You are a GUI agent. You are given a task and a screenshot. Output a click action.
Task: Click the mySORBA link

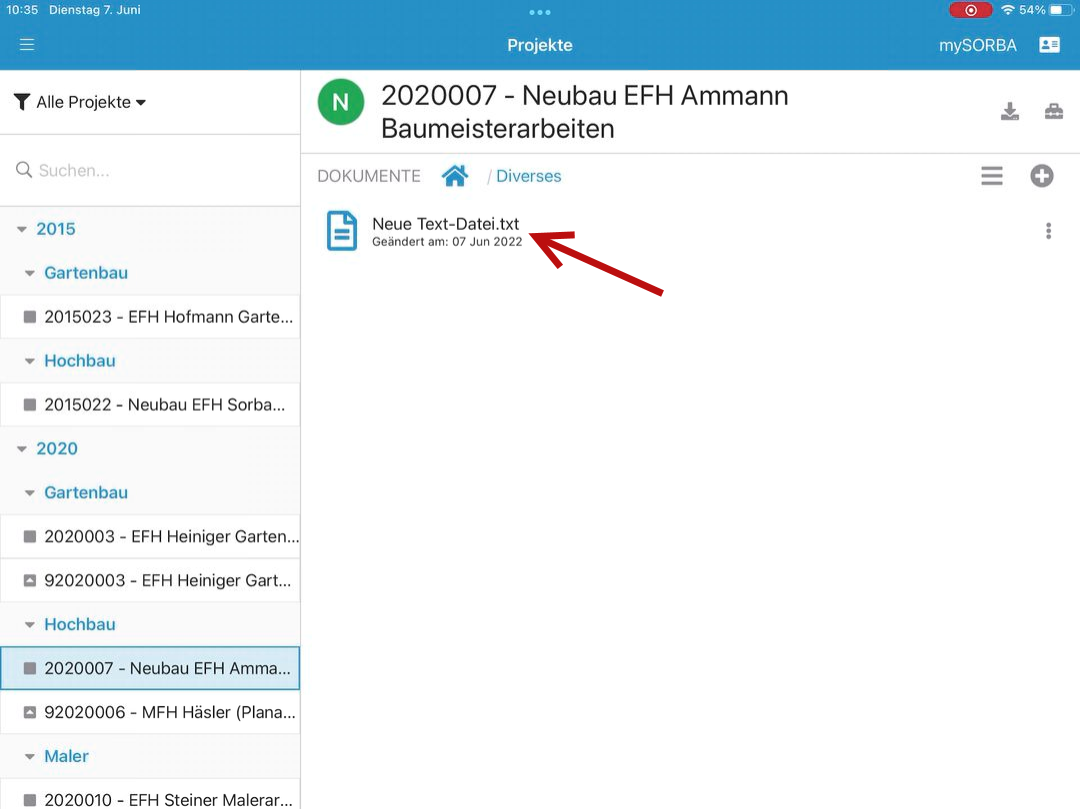pyautogui.click(x=977, y=45)
